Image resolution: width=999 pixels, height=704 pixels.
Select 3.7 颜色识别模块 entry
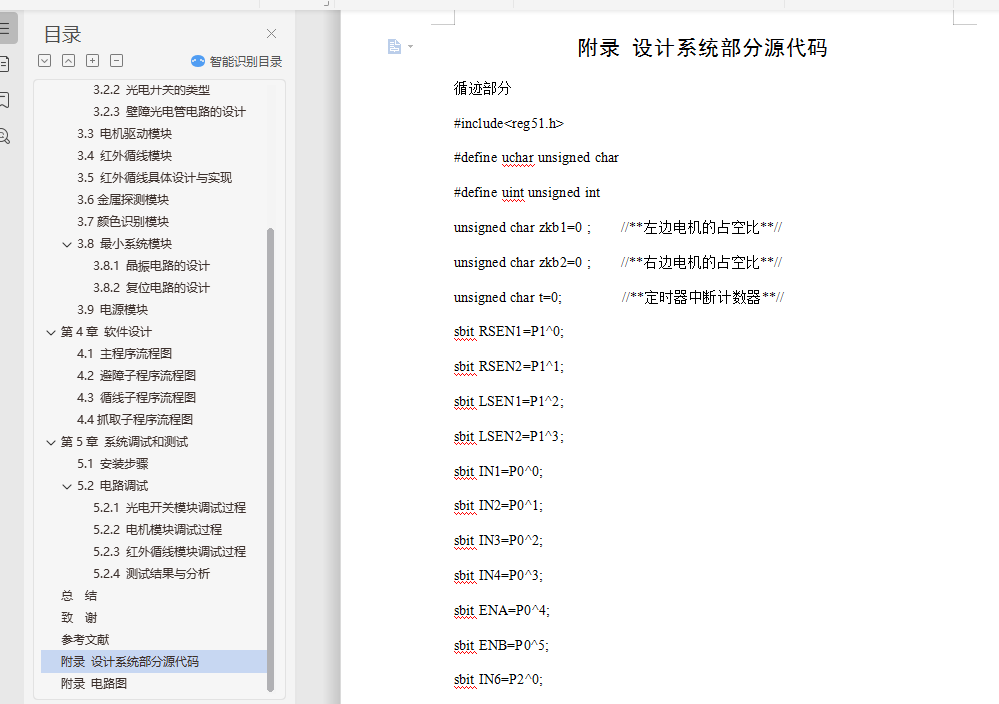pyautogui.click(x=123, y=222)
